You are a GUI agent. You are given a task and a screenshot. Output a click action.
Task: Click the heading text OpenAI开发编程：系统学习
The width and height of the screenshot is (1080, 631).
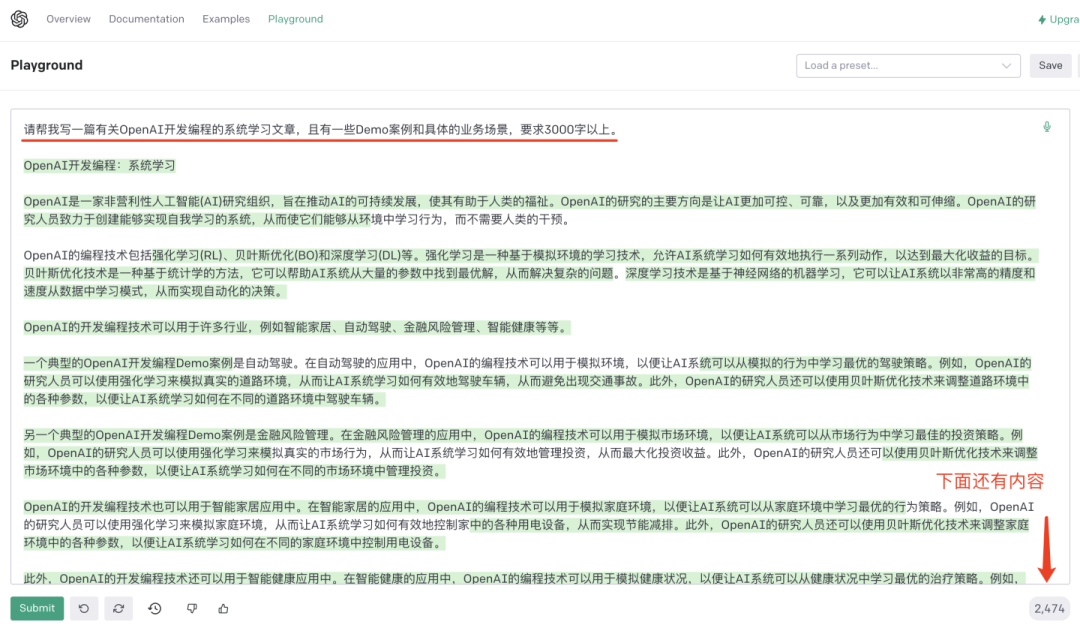tap(99, 165)
